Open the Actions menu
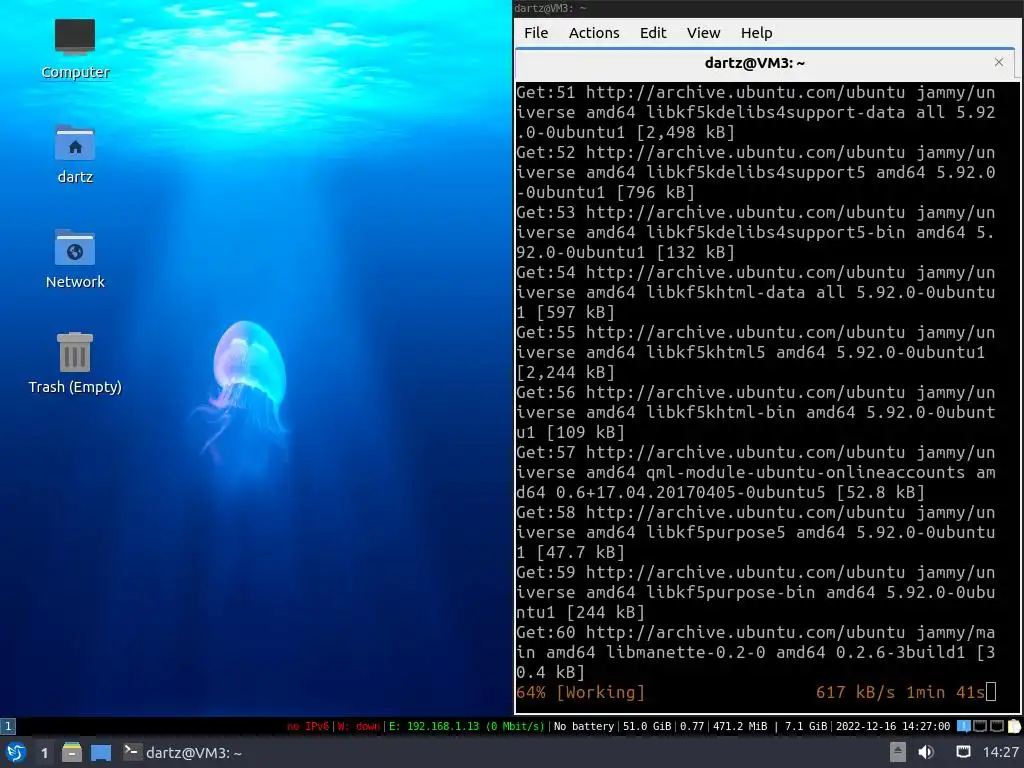 [x=594, y=33]
